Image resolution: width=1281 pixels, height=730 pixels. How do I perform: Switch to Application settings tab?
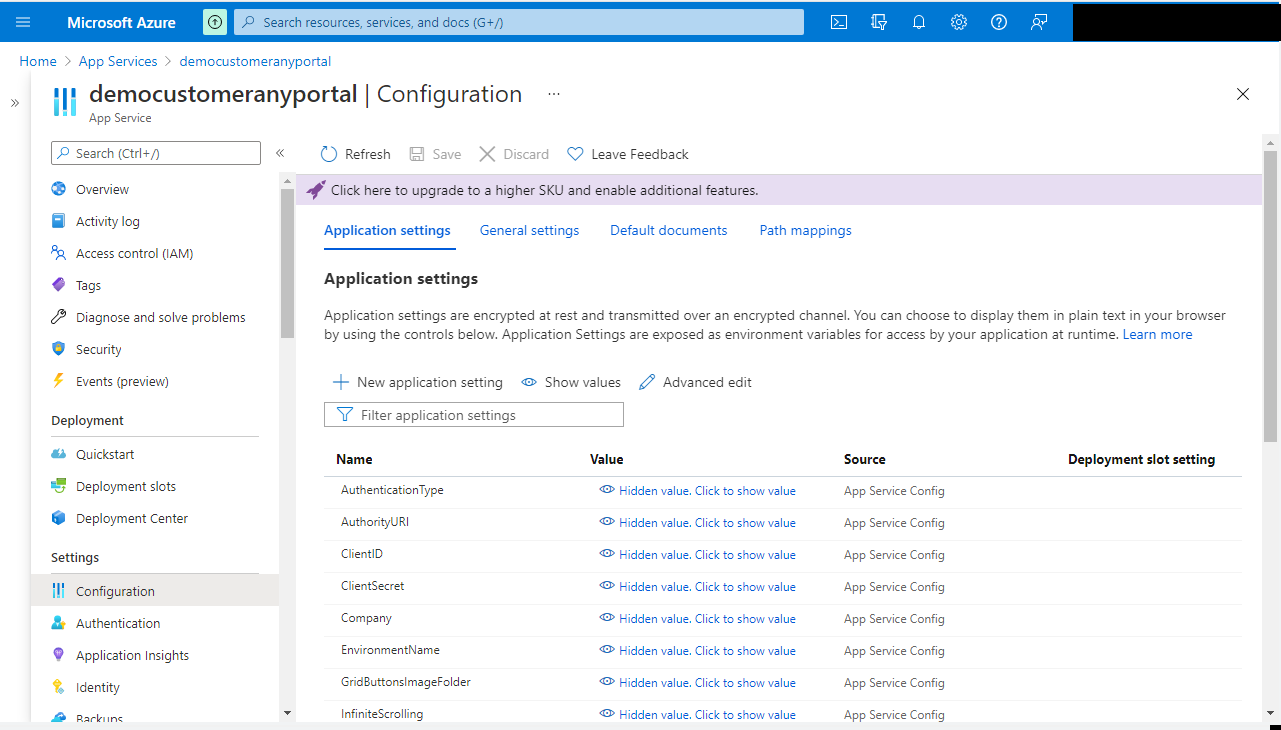pyautogui.click(x=387, y=230)
